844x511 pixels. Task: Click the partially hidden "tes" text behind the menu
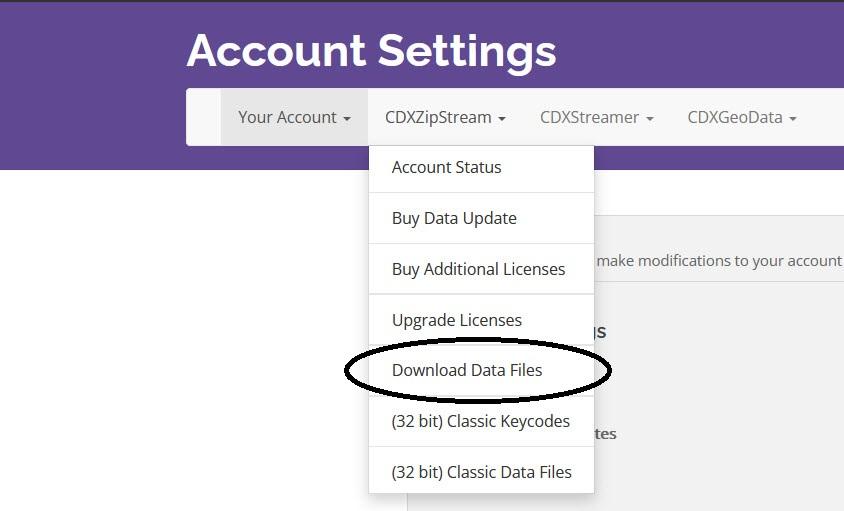click(x=605, y=434)
